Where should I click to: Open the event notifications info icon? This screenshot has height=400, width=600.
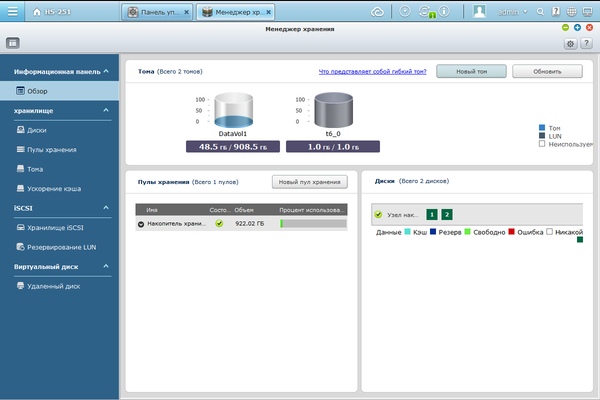444,11
